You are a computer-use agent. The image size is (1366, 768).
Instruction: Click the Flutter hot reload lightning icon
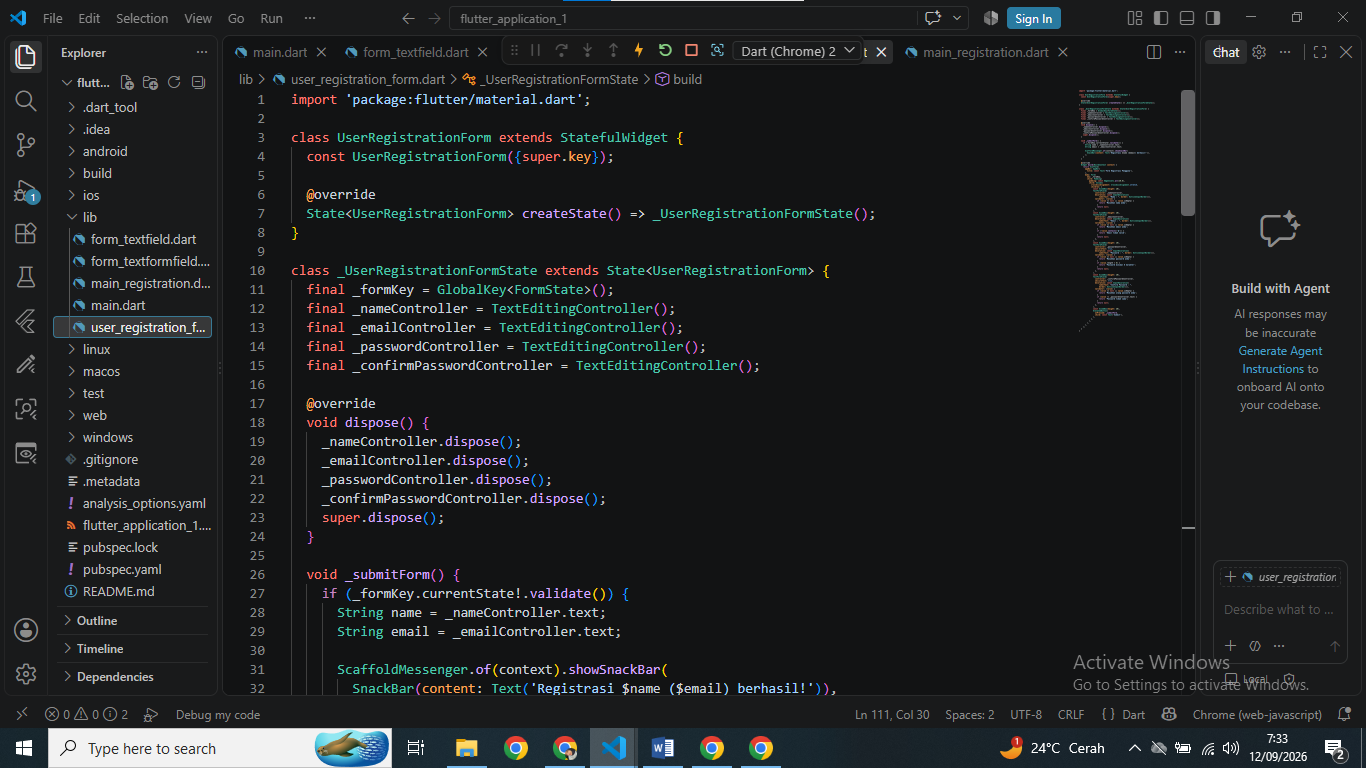pyautogui.click(x=639, y=50)
